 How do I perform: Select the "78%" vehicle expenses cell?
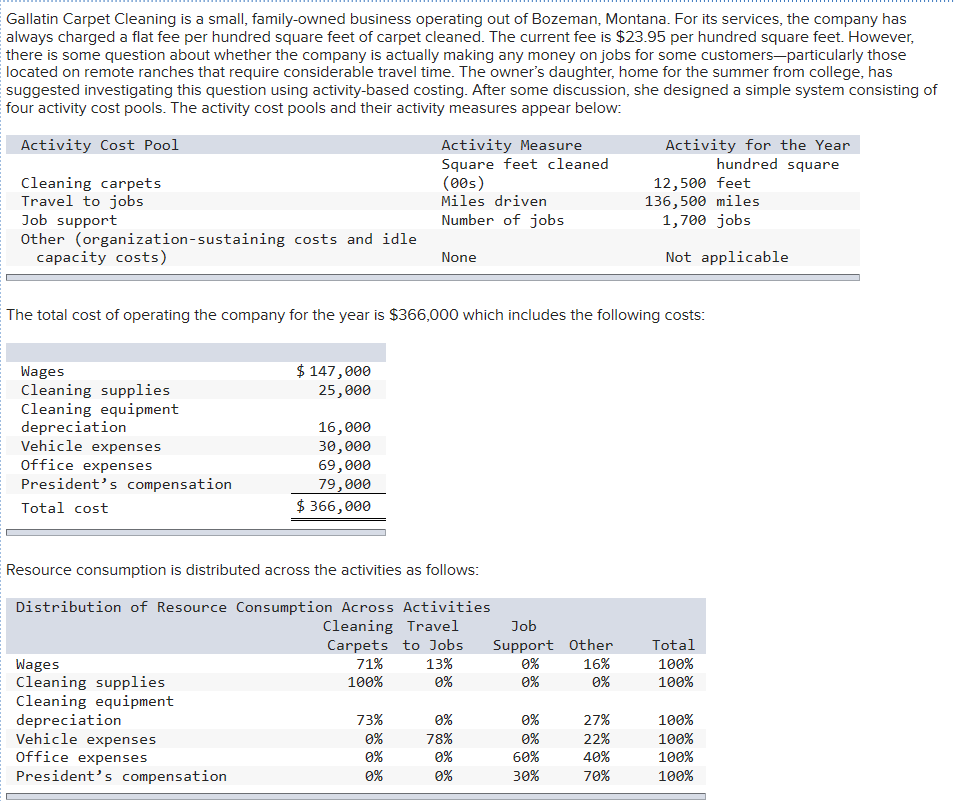pos(439,739)
